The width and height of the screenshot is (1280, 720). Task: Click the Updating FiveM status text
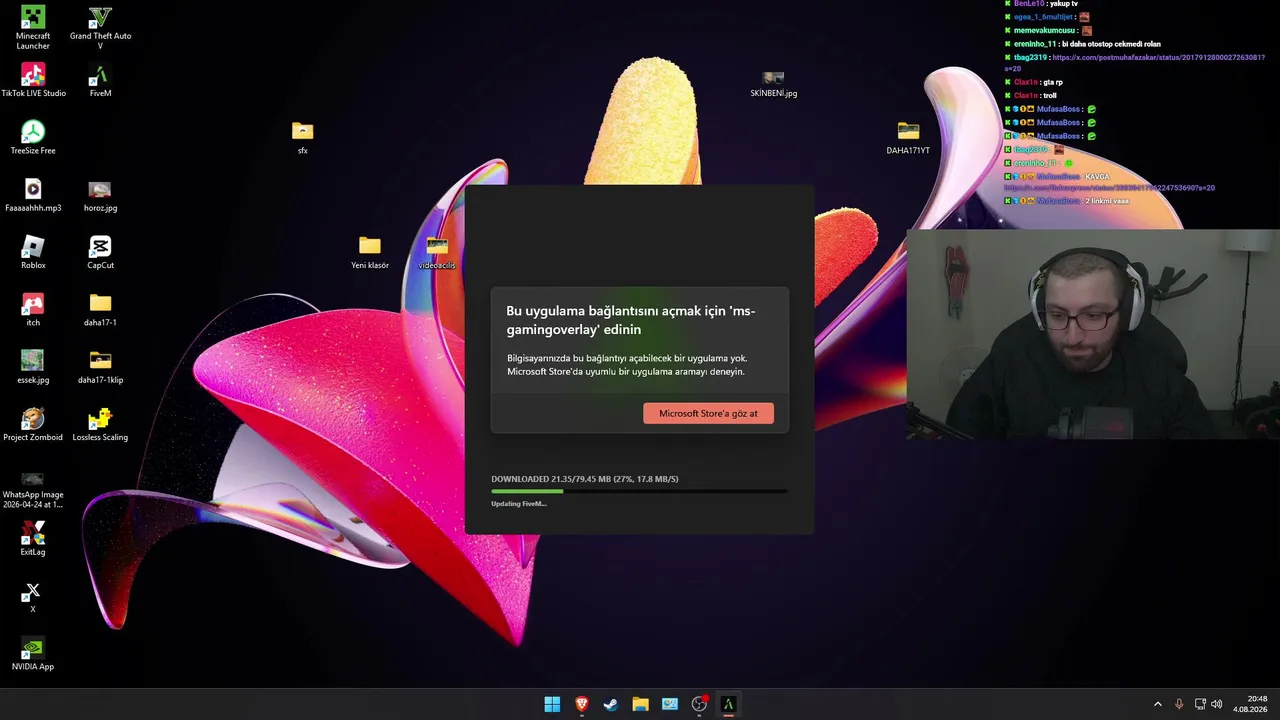[x=518, y=504]
